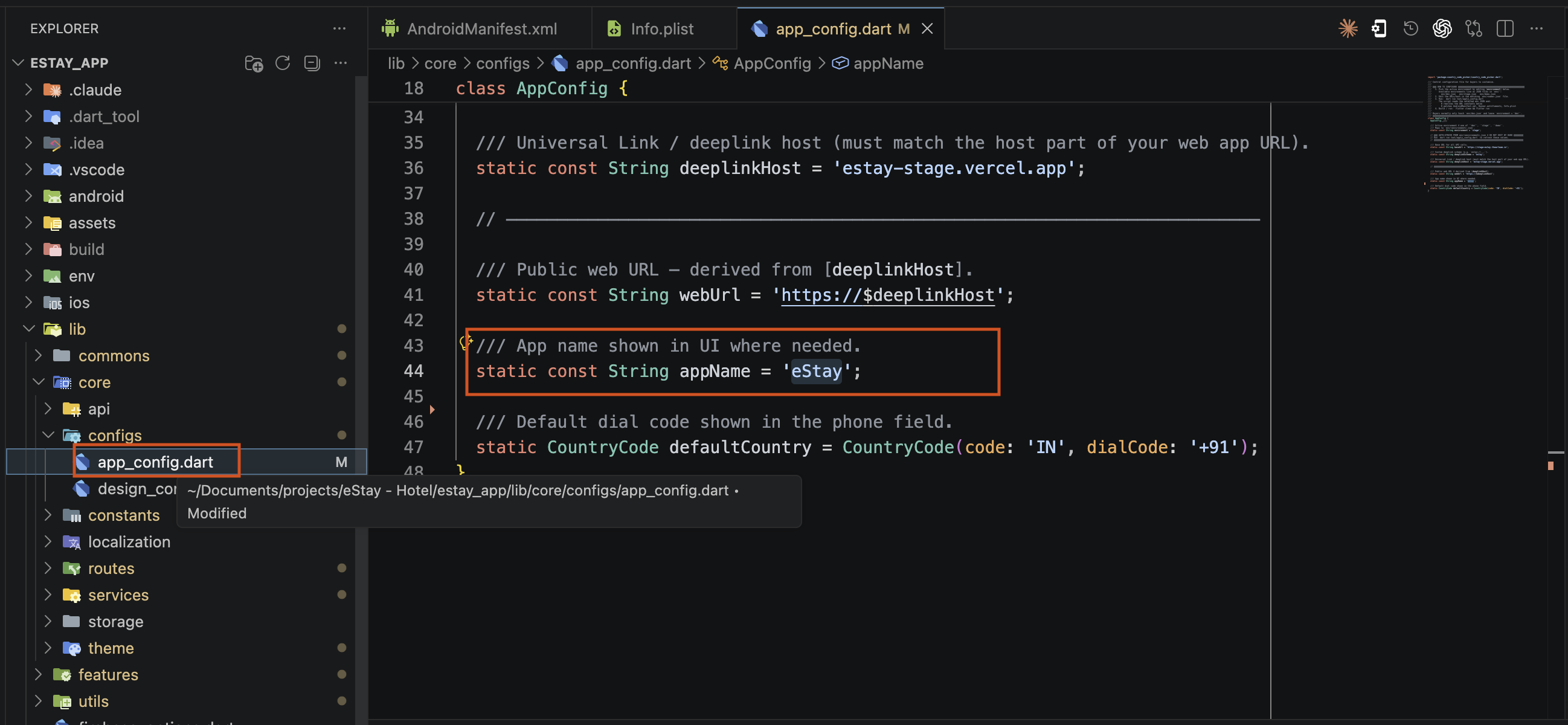Screen dimensions: 1568x725
Task: Expand the .dart_tool folder
Action: 28,116
